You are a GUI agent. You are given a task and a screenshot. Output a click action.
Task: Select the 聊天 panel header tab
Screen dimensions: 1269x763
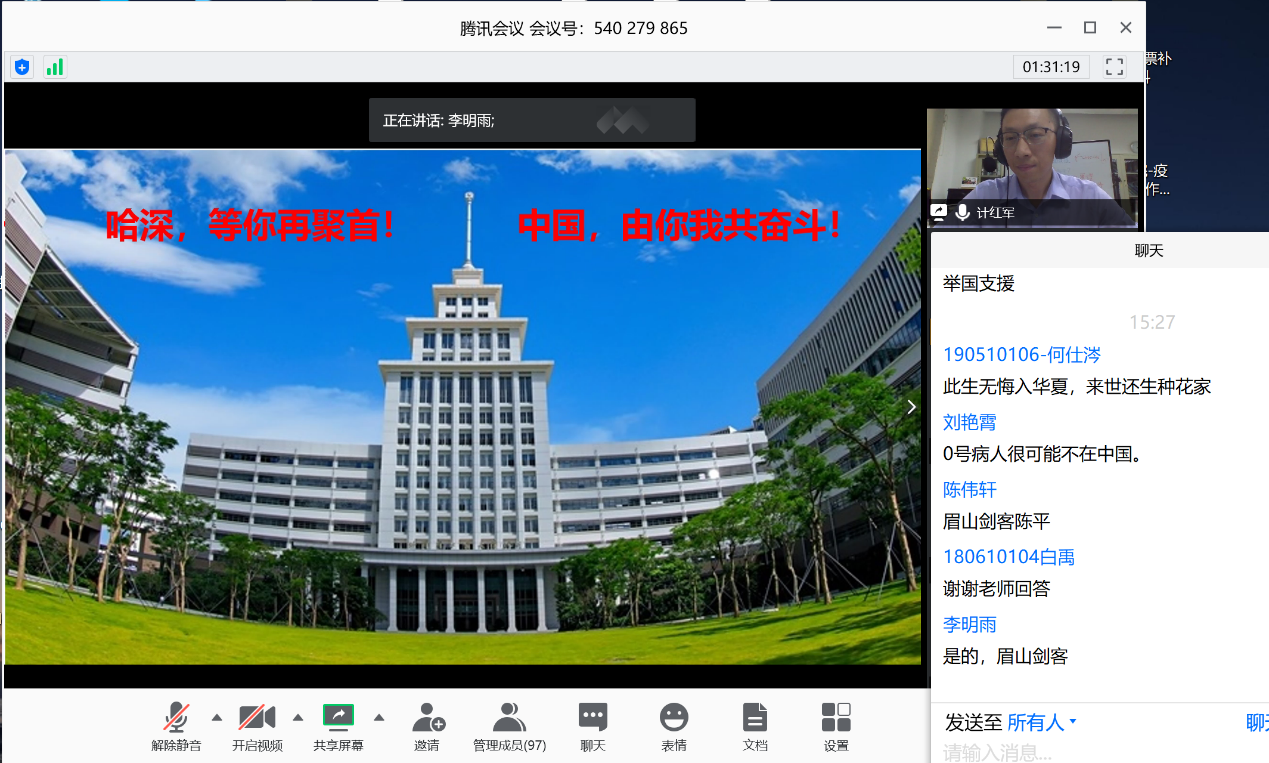coord(1148,251)
